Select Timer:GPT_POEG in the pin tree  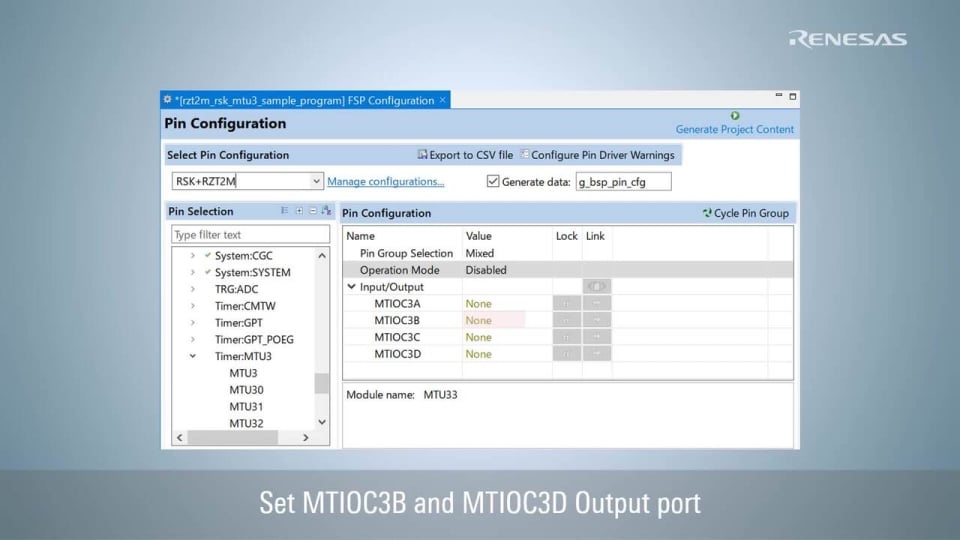pyautogui.click(x=254, y=339)
